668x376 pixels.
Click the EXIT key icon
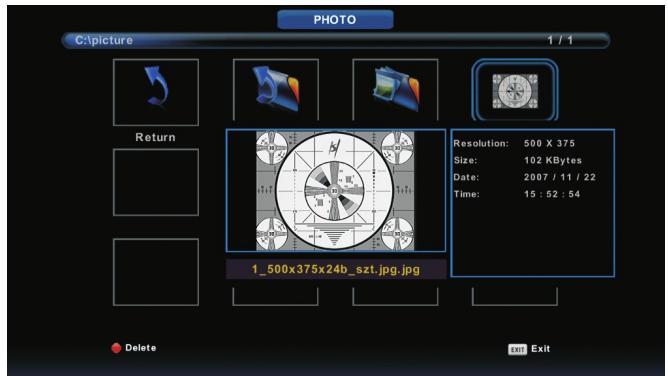pyautogui.click(x=517, y=349)
